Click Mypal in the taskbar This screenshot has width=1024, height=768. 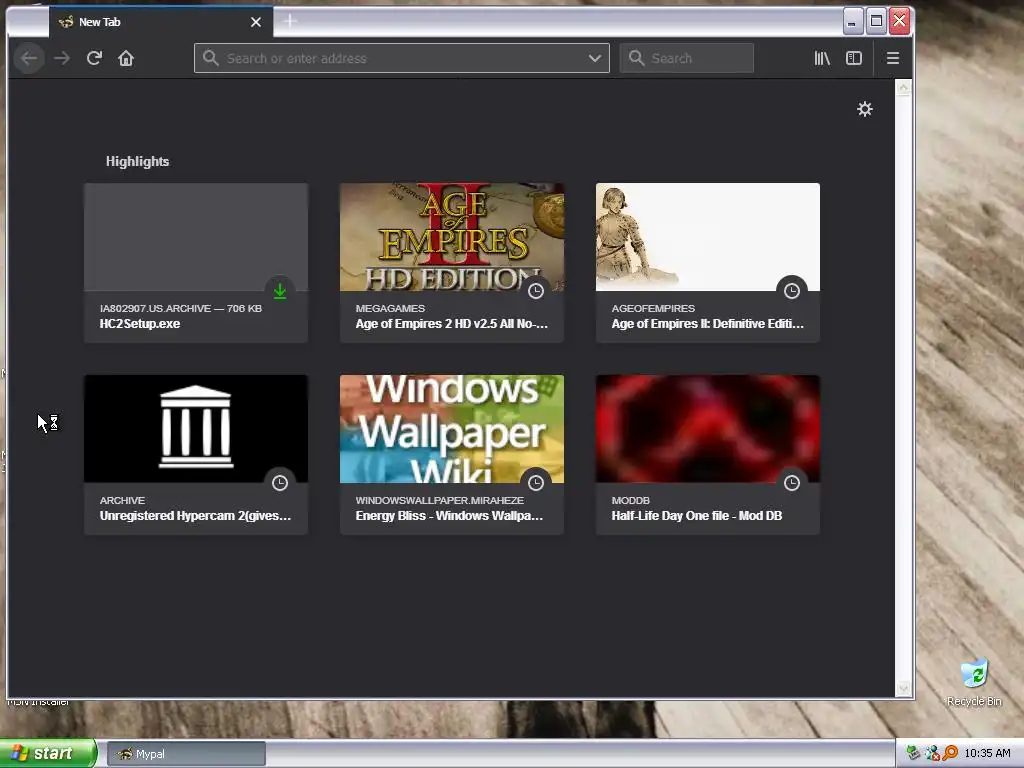(x=186, y=754)
